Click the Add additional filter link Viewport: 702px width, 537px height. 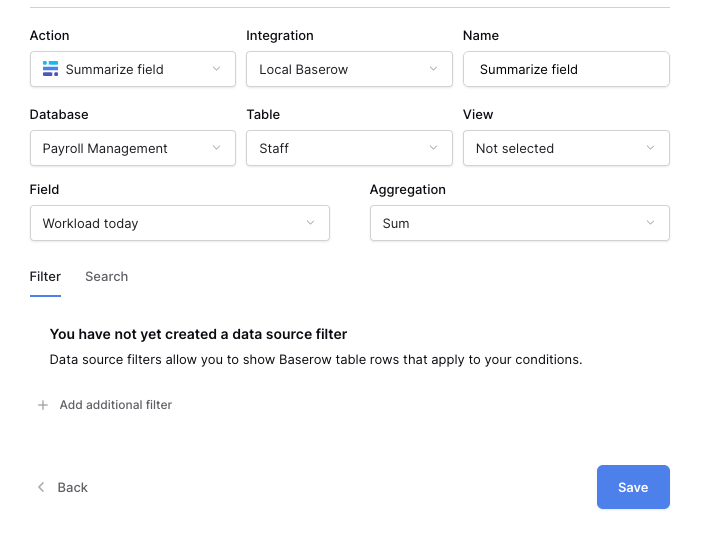point(115,405)
